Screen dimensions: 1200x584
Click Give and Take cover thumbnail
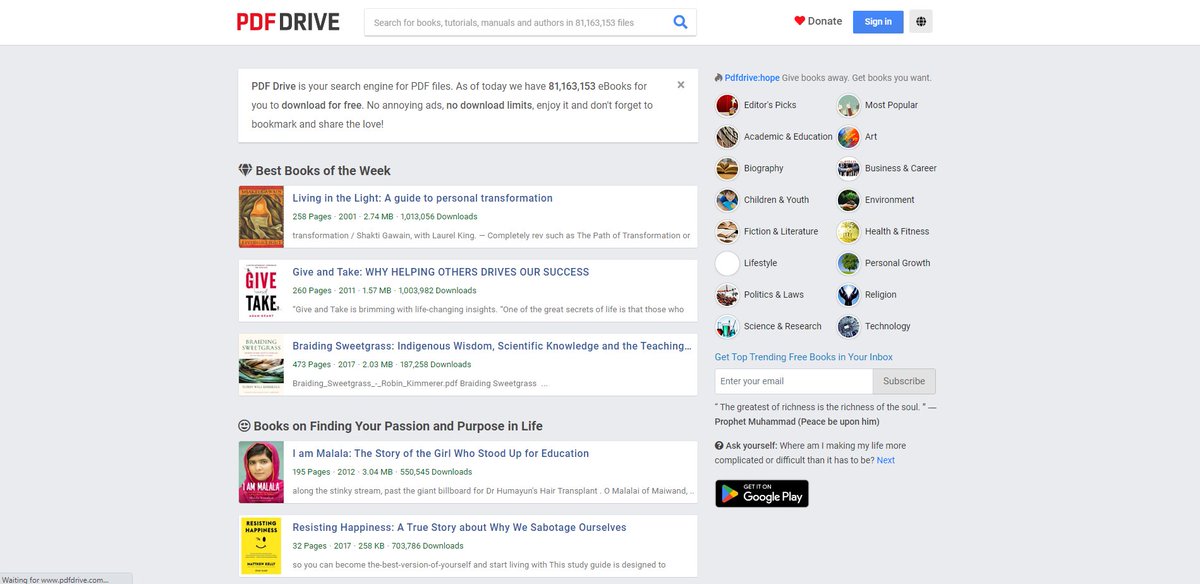[x=261, y=291]
